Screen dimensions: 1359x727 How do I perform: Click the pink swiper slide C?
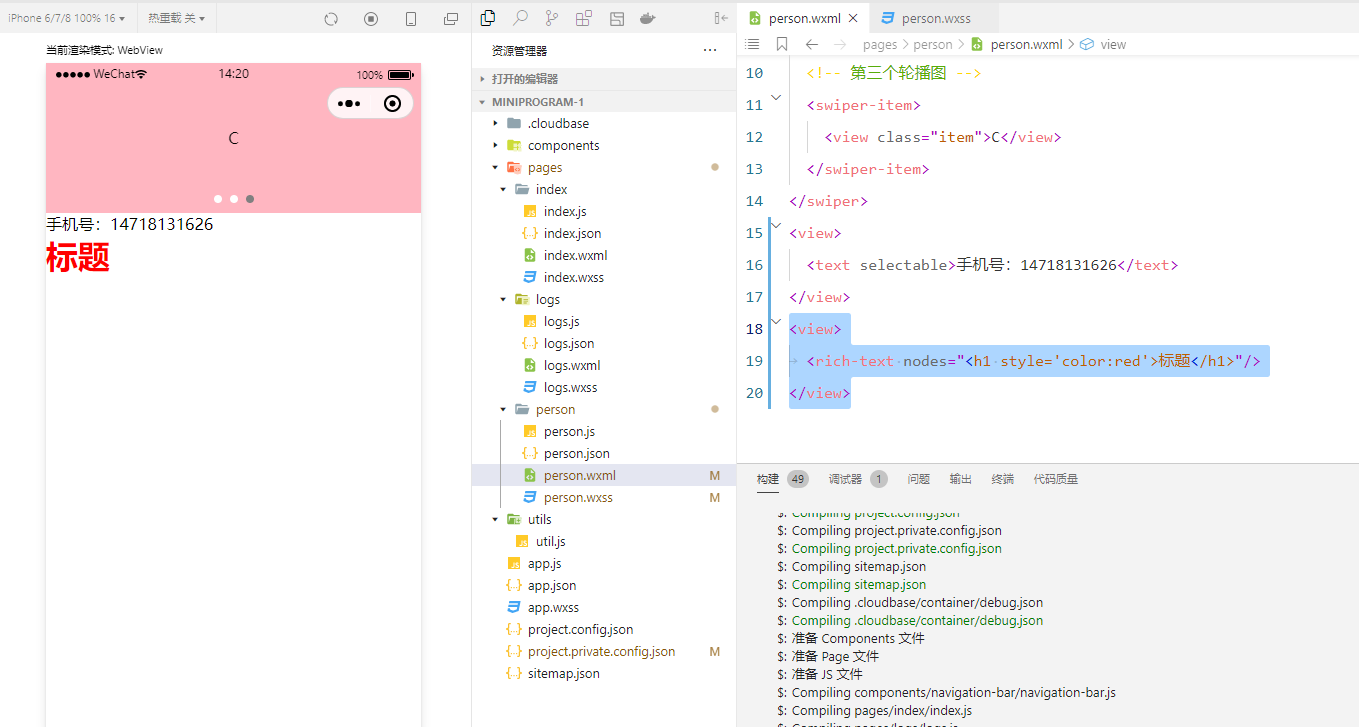point(233,138)
